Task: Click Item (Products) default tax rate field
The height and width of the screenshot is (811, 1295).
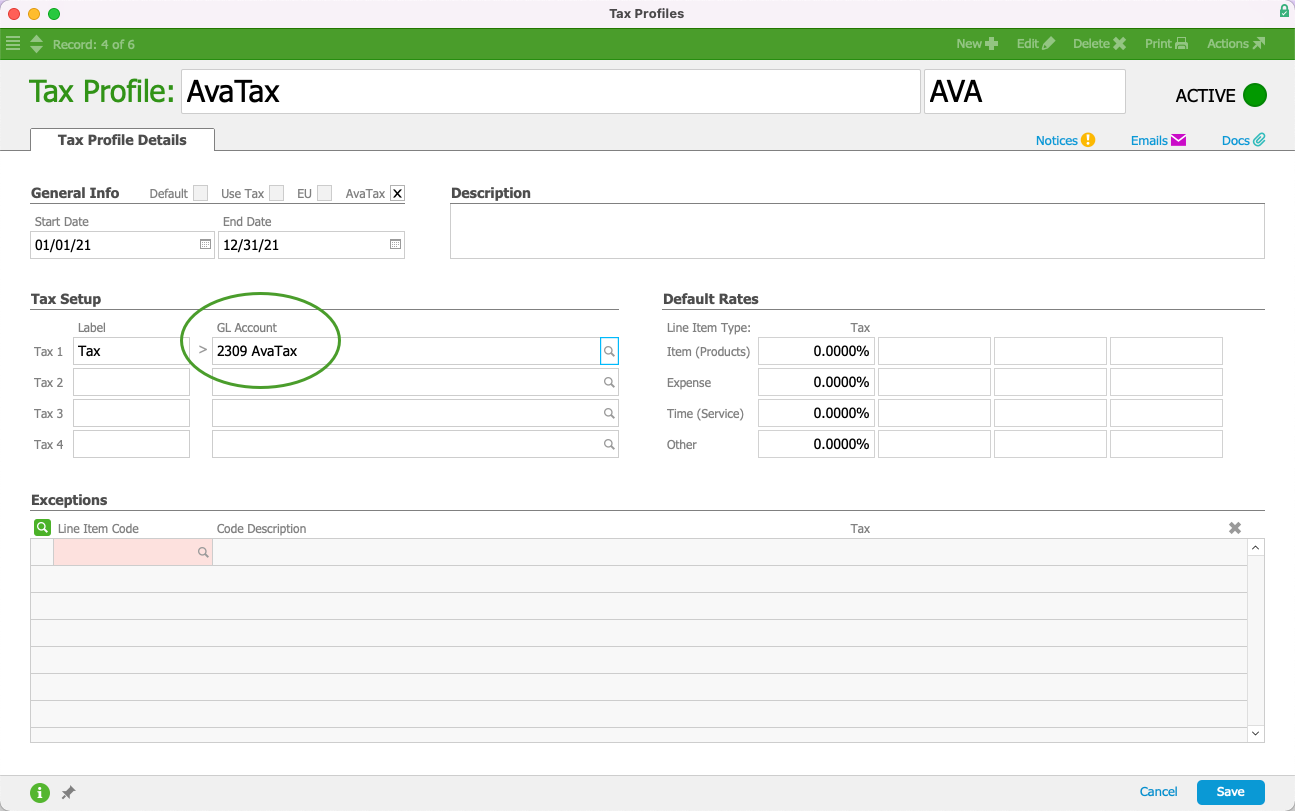Action: pos(815,351)
